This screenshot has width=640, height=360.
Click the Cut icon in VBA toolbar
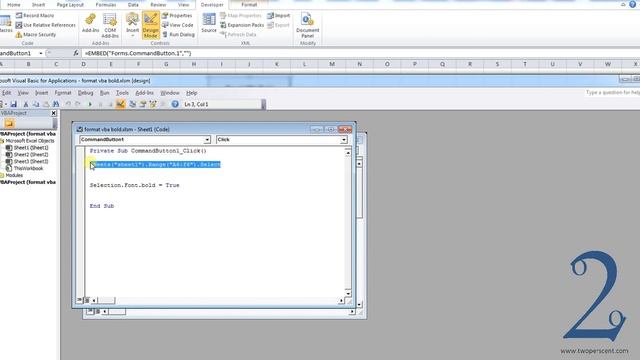pyautogui.click(x=26, y=104)
